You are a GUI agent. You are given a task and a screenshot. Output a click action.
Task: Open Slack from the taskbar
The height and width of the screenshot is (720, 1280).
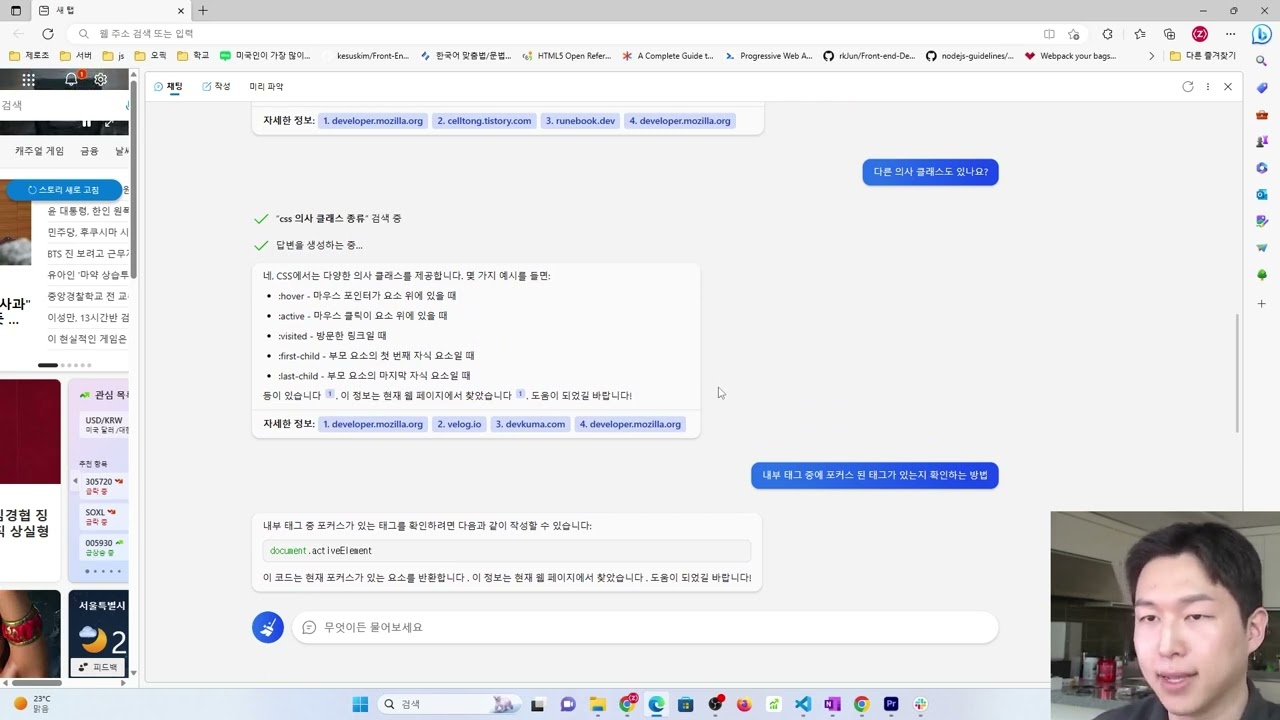click(920, 704)
